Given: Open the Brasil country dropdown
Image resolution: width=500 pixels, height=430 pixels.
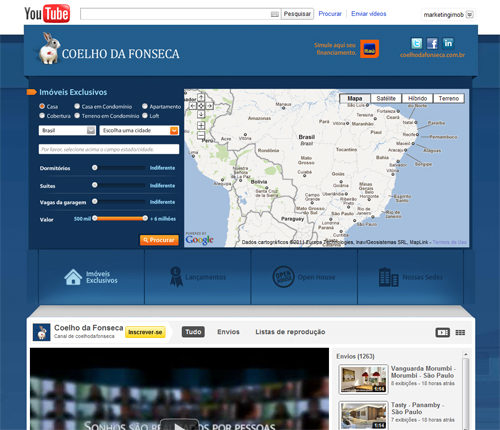Looking at the screenshot, I should pyautogui.click(x=67, y=130).
